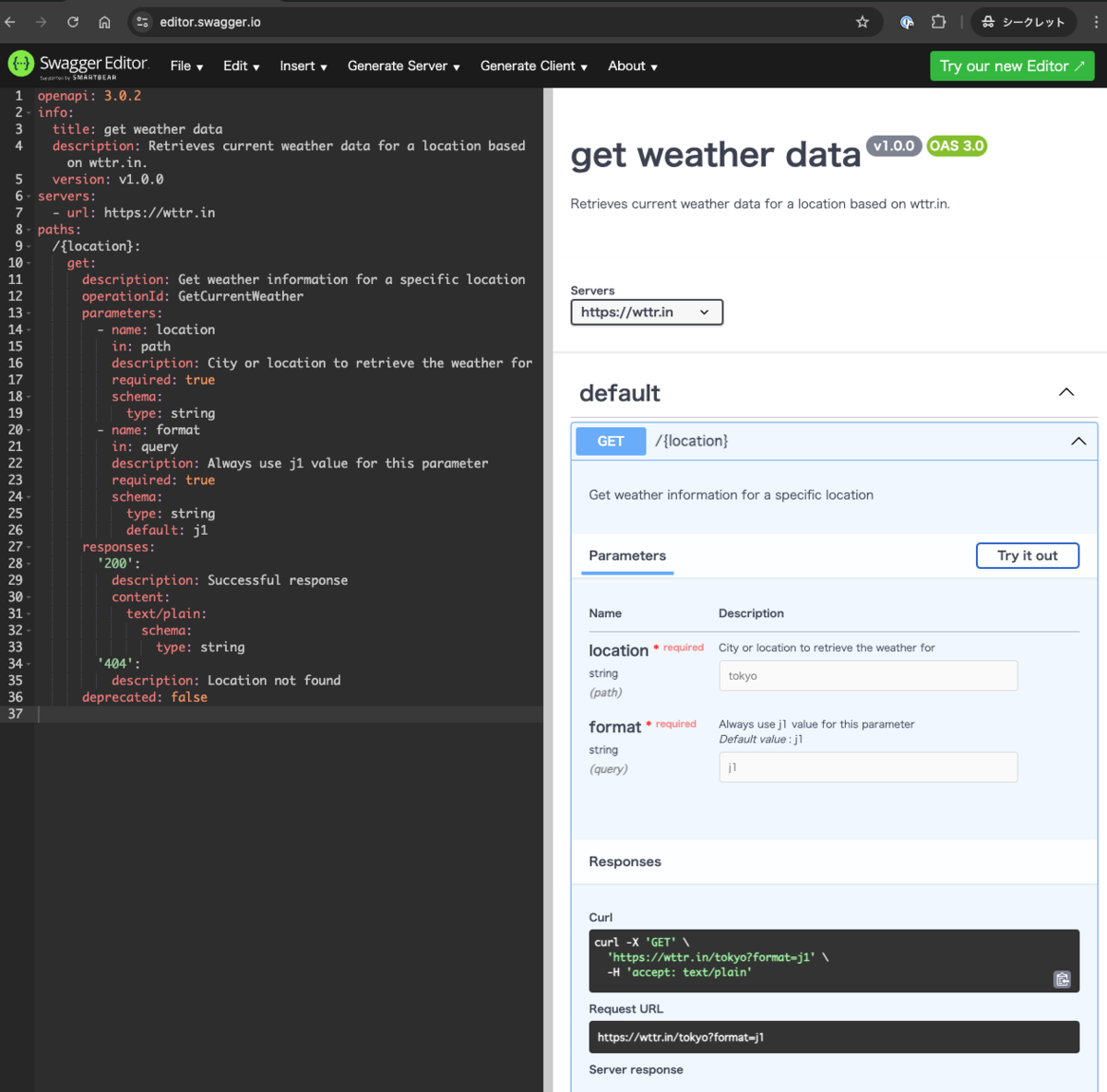
Task: Click the Swagger Editor logo
Action: coord(78,65)
